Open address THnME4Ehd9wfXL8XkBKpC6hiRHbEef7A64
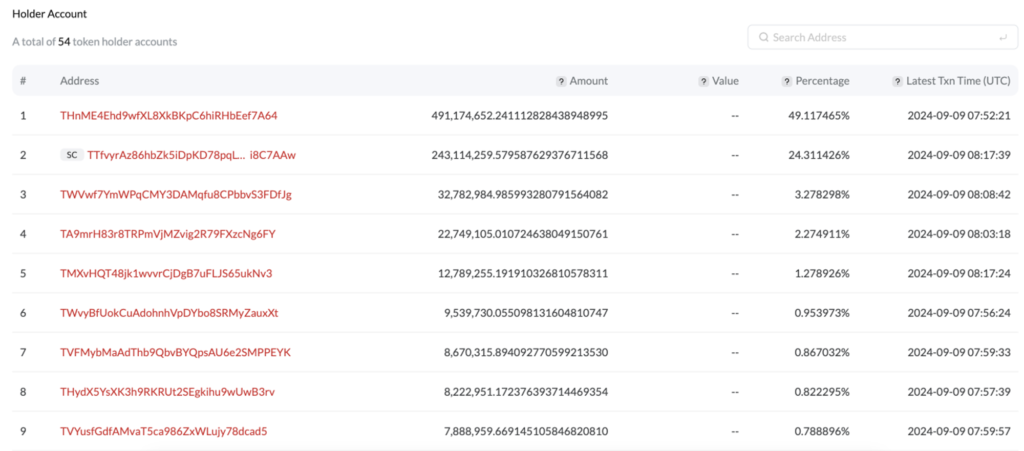Viewport: 1024px width, 451px height. 168,116
